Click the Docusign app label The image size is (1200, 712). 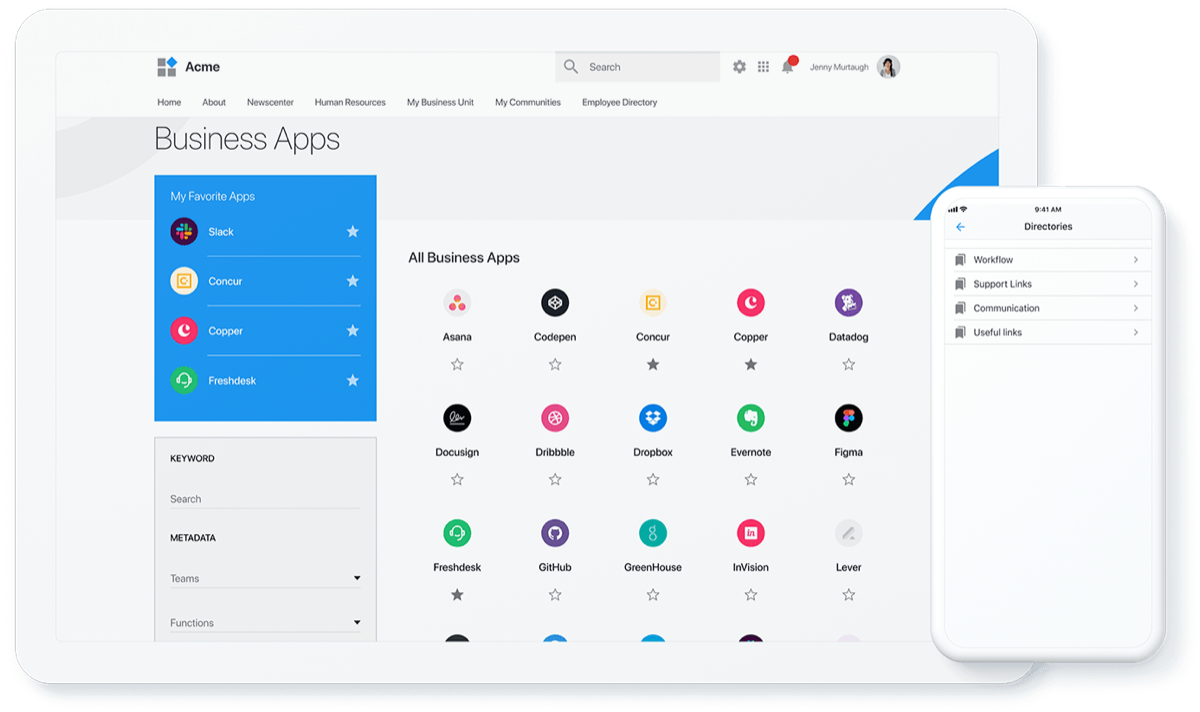[x=457, y=452]
